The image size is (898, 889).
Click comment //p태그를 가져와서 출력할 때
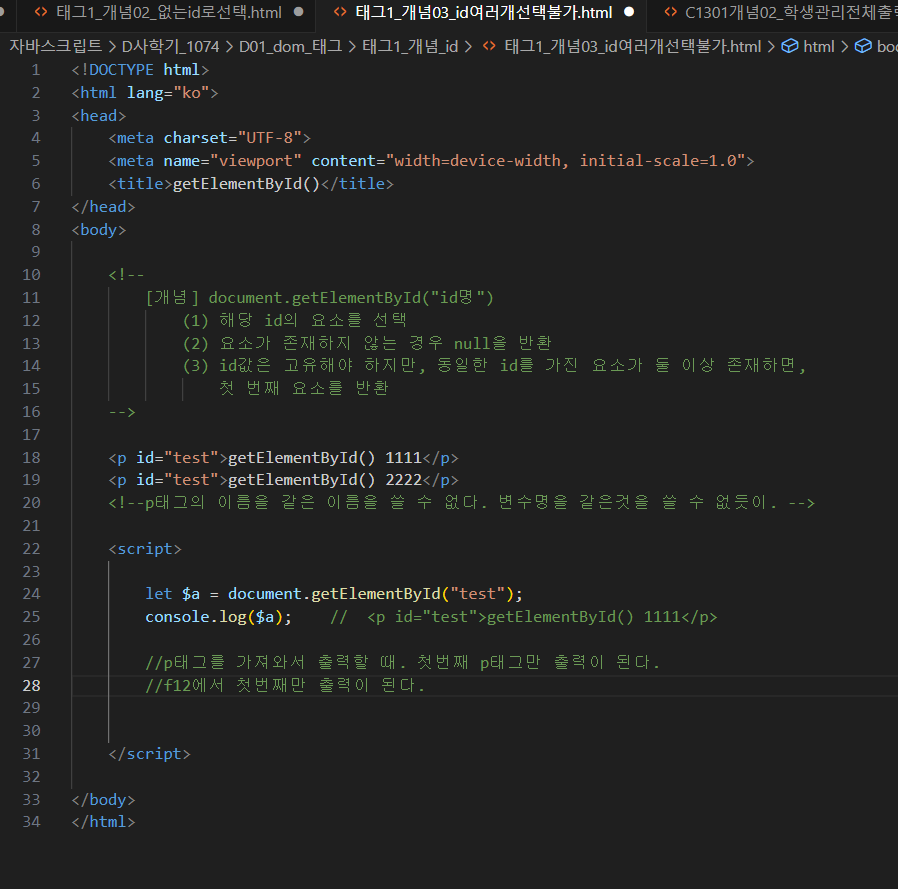pyautogui.click(x=403, y=663)
